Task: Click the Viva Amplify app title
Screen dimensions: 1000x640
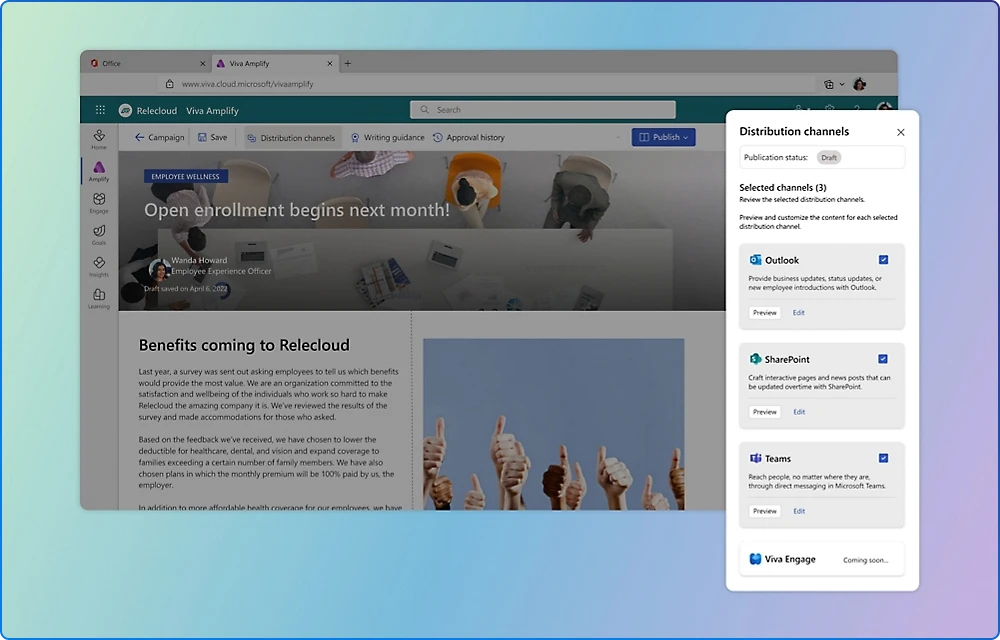Action: click(212, 110)
